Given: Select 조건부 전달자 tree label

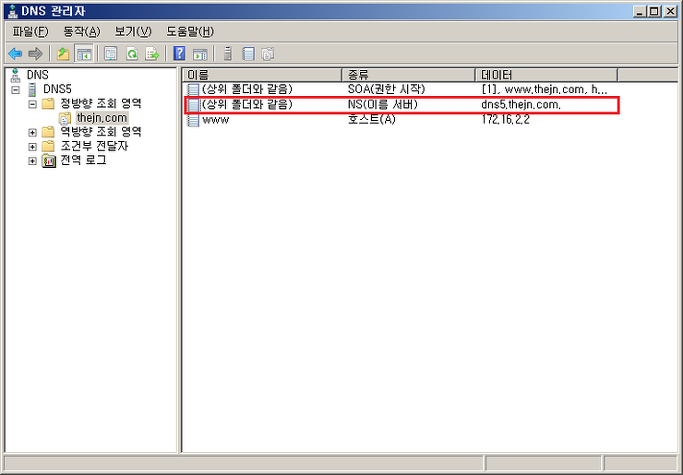Looking at the screenshot, I should (x=94, y=146).
